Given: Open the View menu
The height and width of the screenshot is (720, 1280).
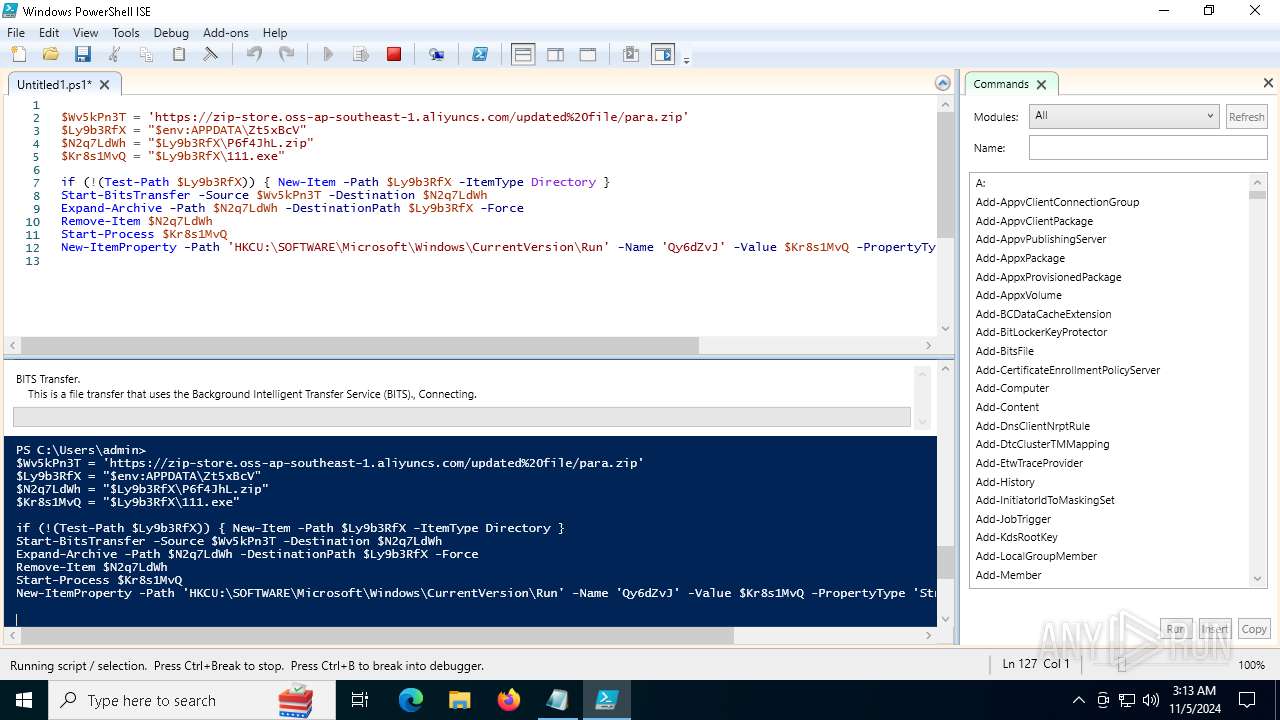Looking at the screenshot, I should pyautogui.click(x=86, y=32).
